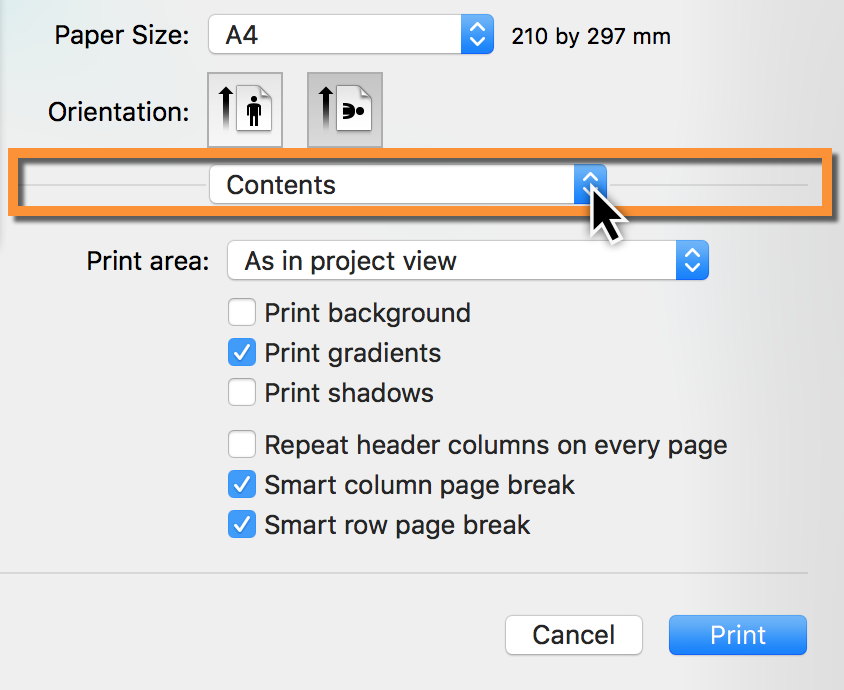Screen dimensions: 844x690
Task: Enable the Print background checkbox
Action: tap(242, 312)
